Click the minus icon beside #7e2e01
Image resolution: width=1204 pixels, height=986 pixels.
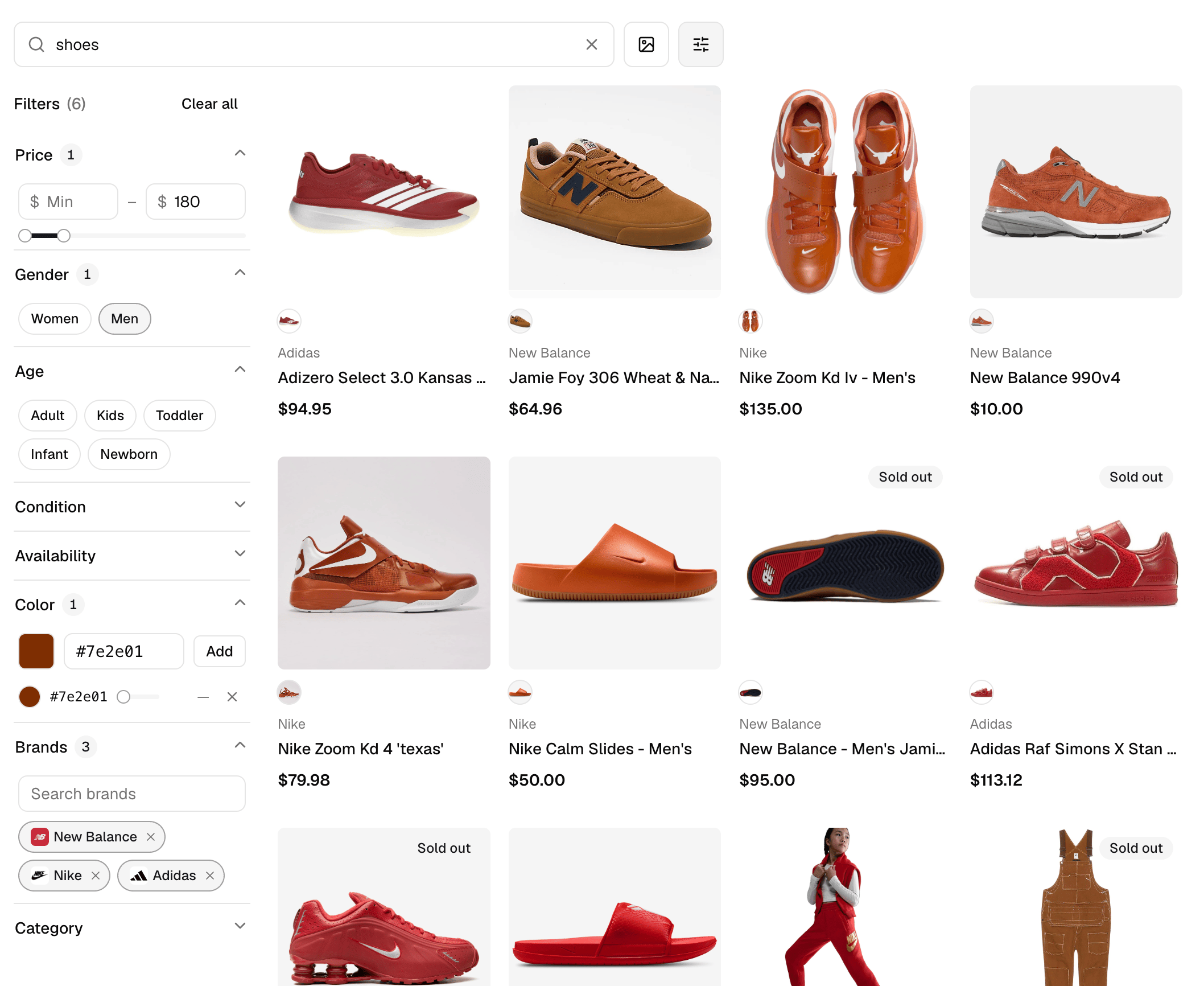[x=203, y=697]
